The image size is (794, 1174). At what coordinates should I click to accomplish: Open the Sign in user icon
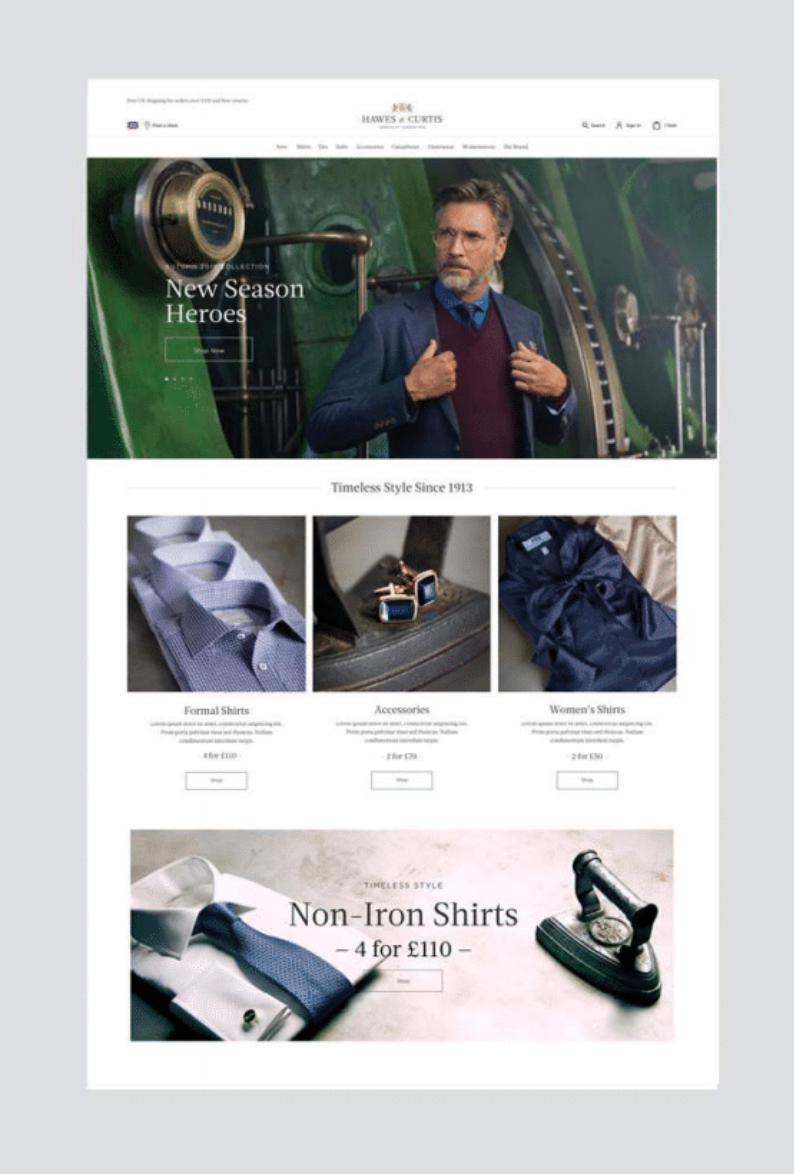click(619, 125)
